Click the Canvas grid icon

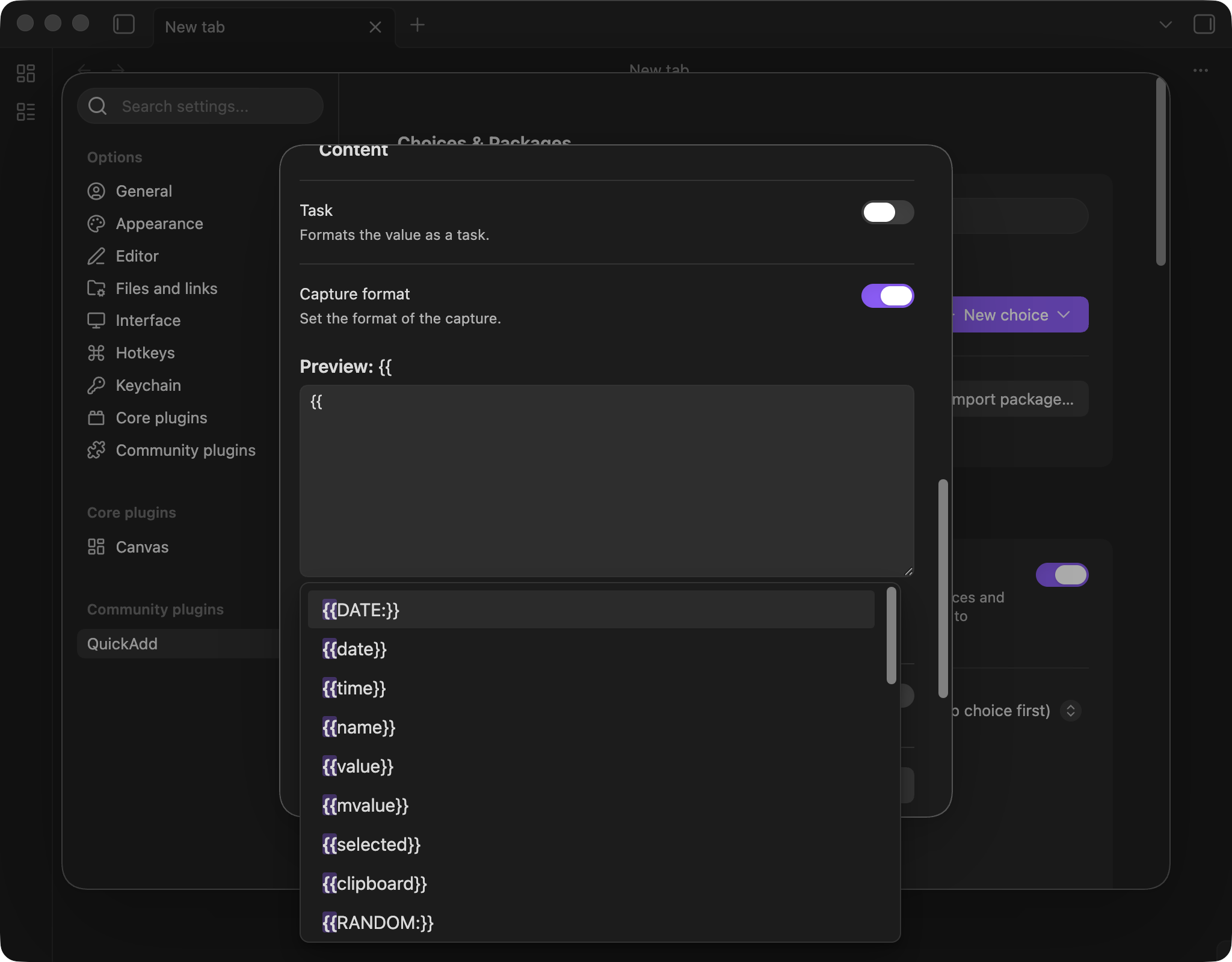96,547
